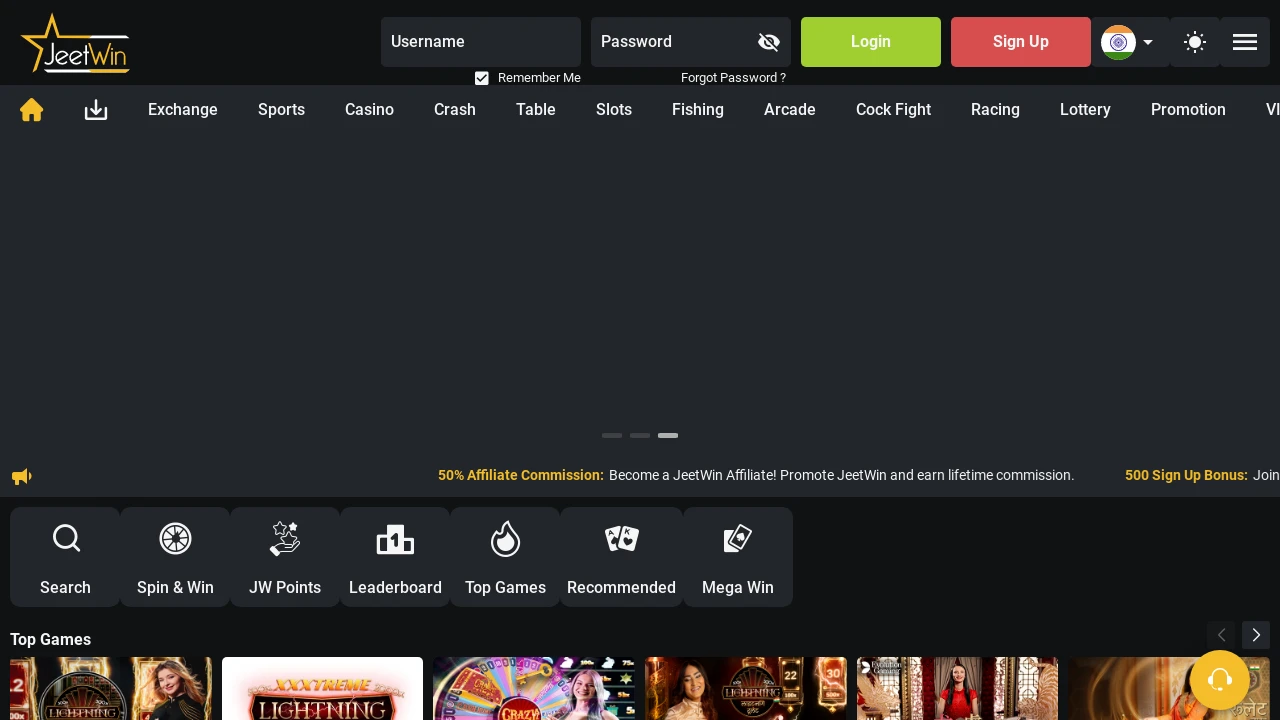Image resolution: width=1280 pixels, height=720 pixels.
Task: Open the Exchange menu
Action: [x=183, y=110]
